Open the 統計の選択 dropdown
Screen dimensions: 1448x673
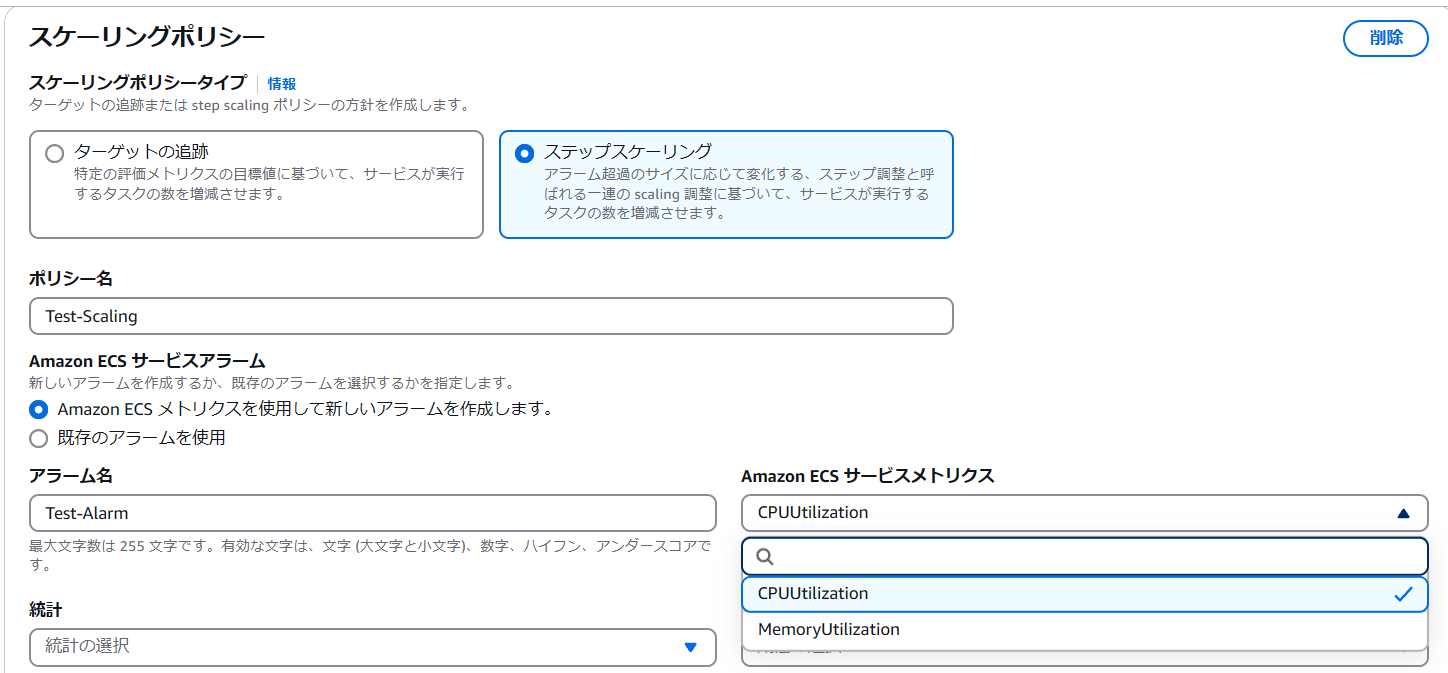pyautogui.click(x=373, y=647)
